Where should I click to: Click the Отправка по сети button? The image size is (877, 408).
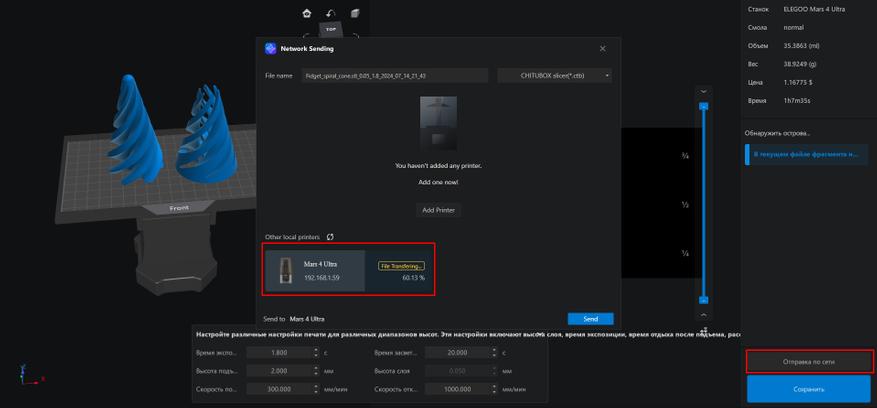click(x=809, y=362)
